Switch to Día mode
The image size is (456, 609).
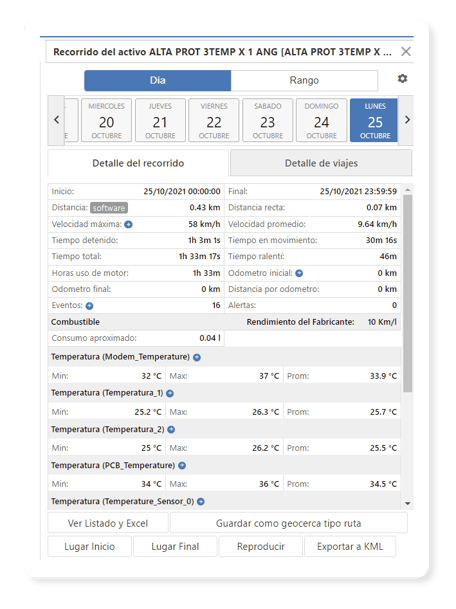pyautogui.click(x=158, y=80)
